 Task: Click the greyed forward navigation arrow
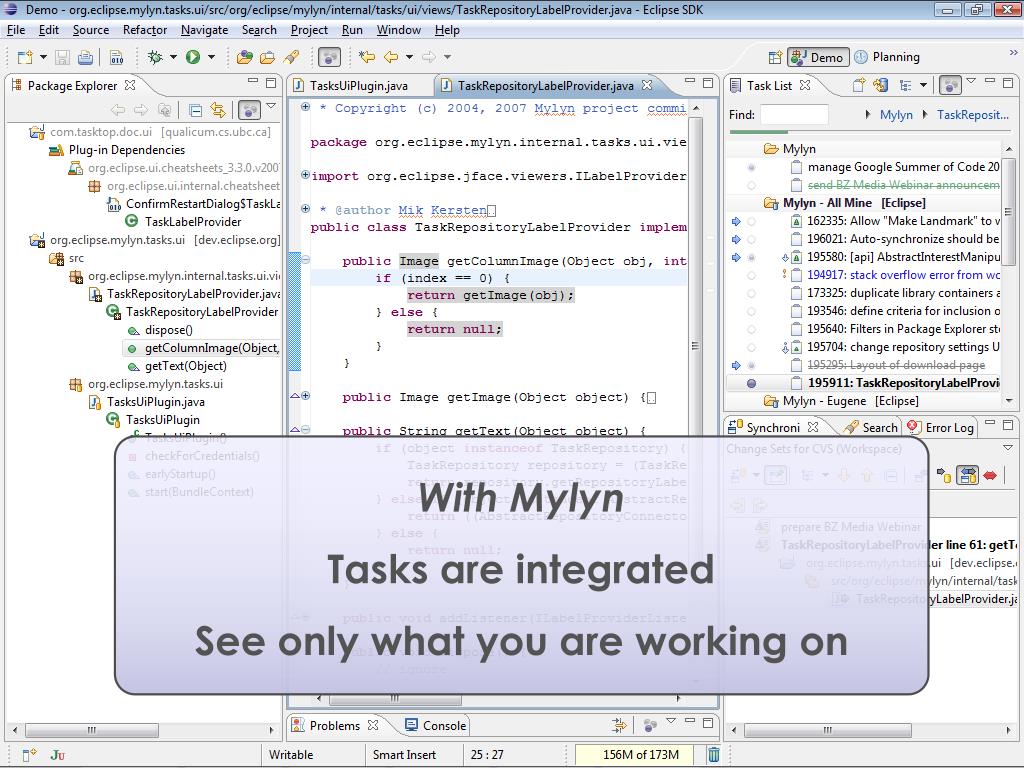click(428, 57)
